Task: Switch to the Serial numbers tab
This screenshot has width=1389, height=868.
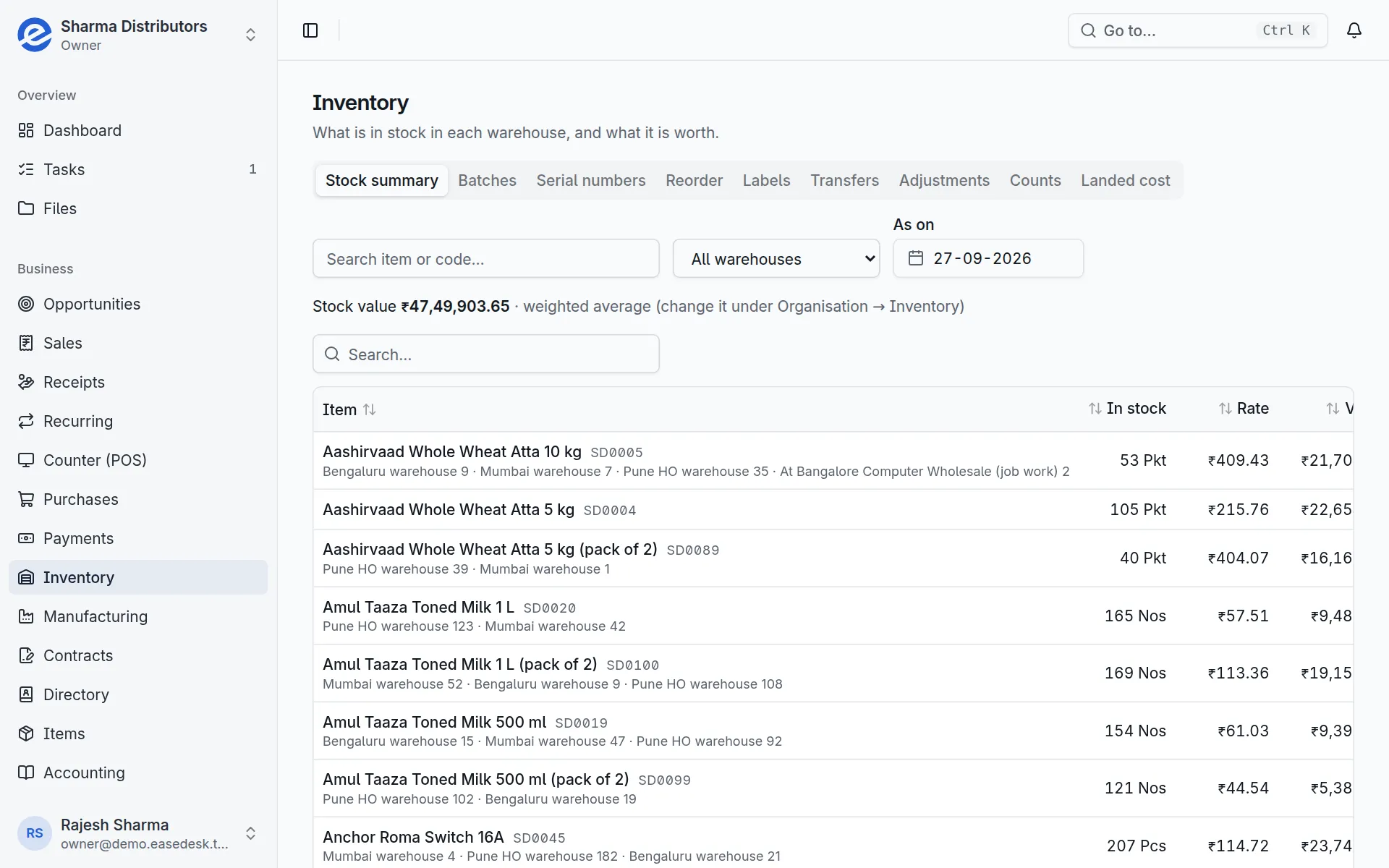Action: [x=591, y=181]
